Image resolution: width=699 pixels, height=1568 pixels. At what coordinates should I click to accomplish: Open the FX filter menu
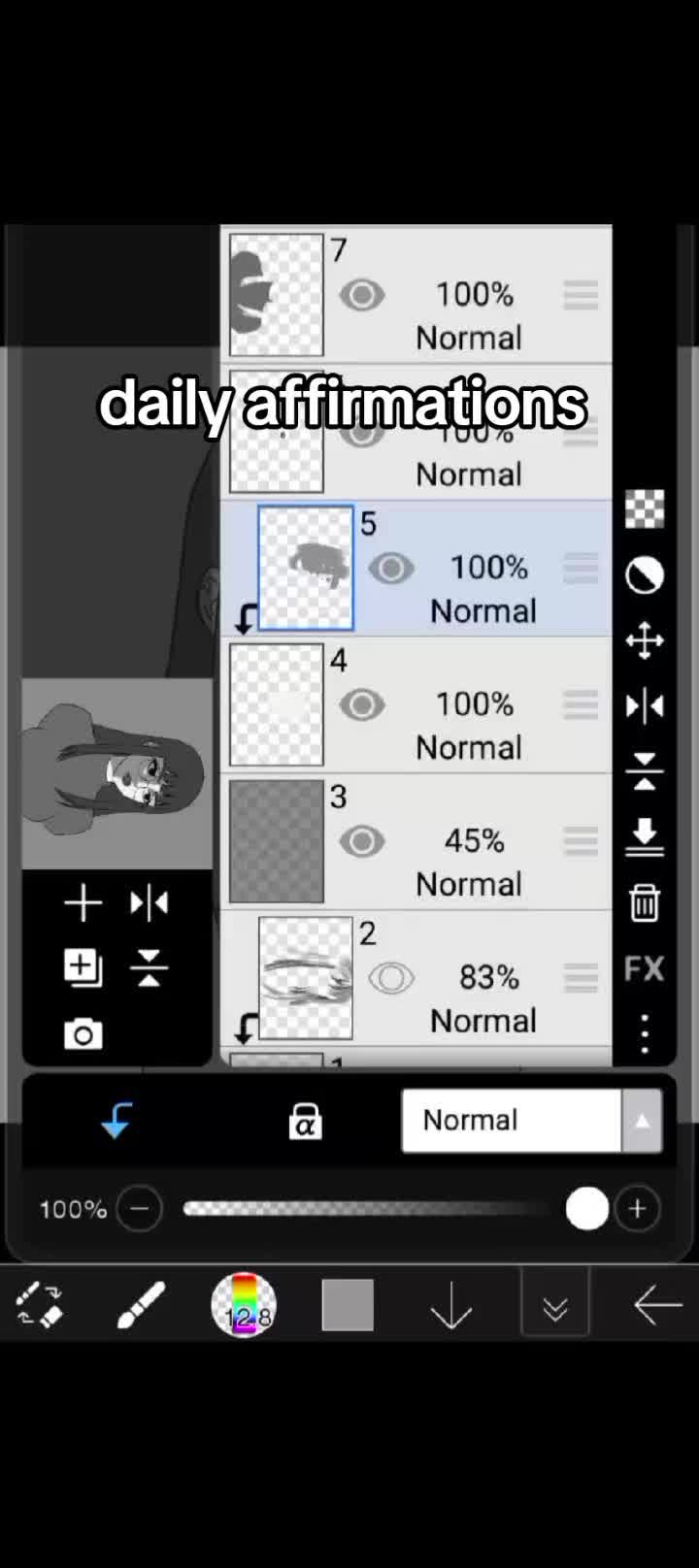click(x=645, y=968)
